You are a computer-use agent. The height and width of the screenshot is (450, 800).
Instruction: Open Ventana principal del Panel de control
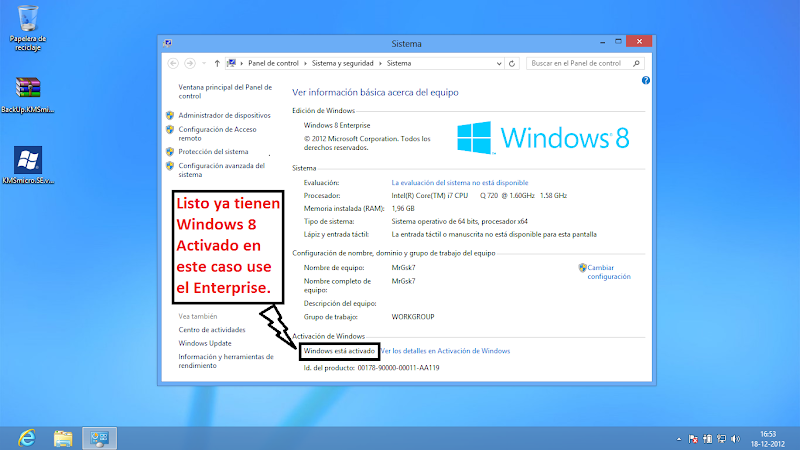coord(225,91)
